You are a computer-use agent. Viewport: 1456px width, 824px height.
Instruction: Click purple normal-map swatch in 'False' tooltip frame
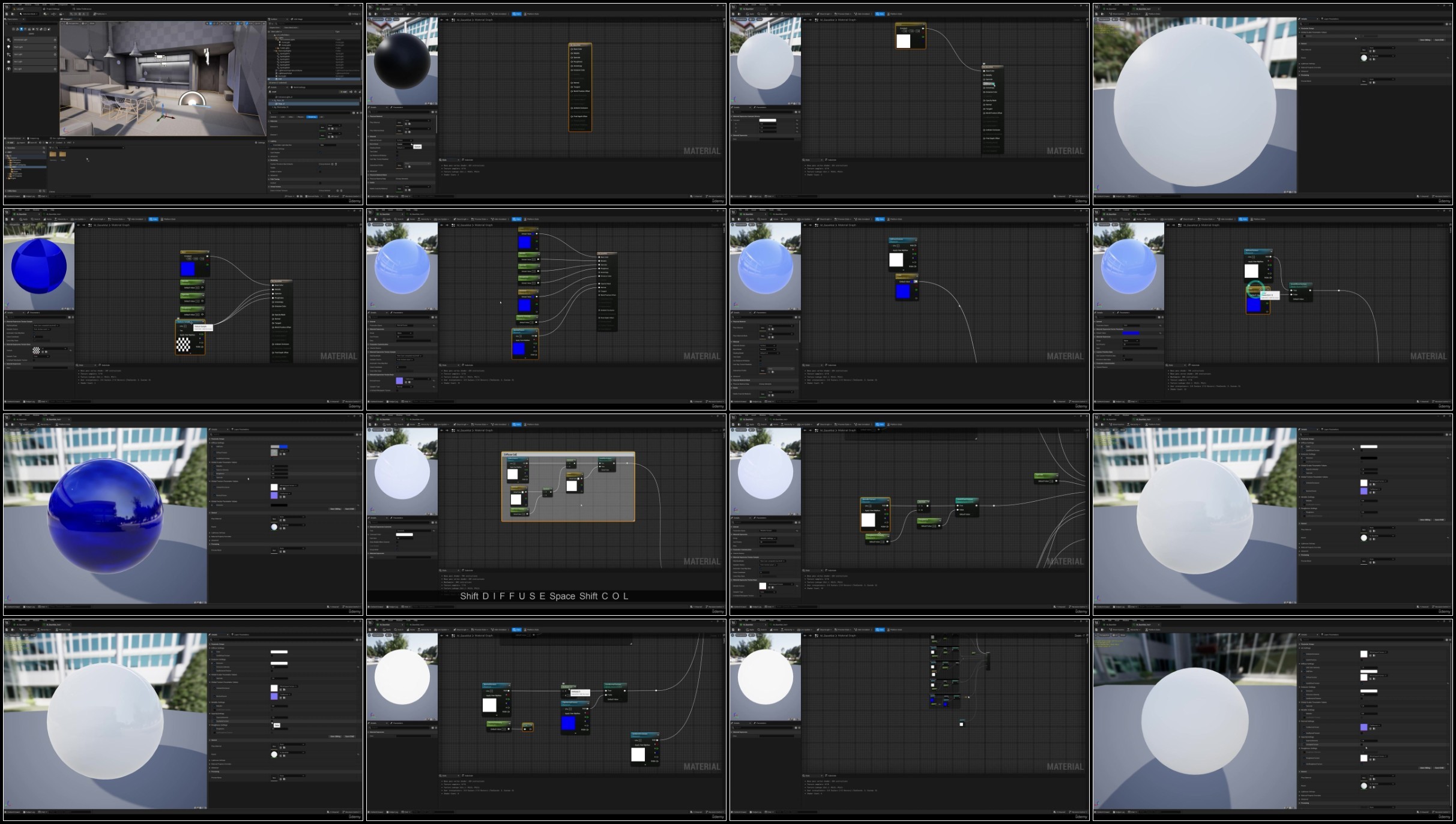pyautogui.click(x=274, y=696)
